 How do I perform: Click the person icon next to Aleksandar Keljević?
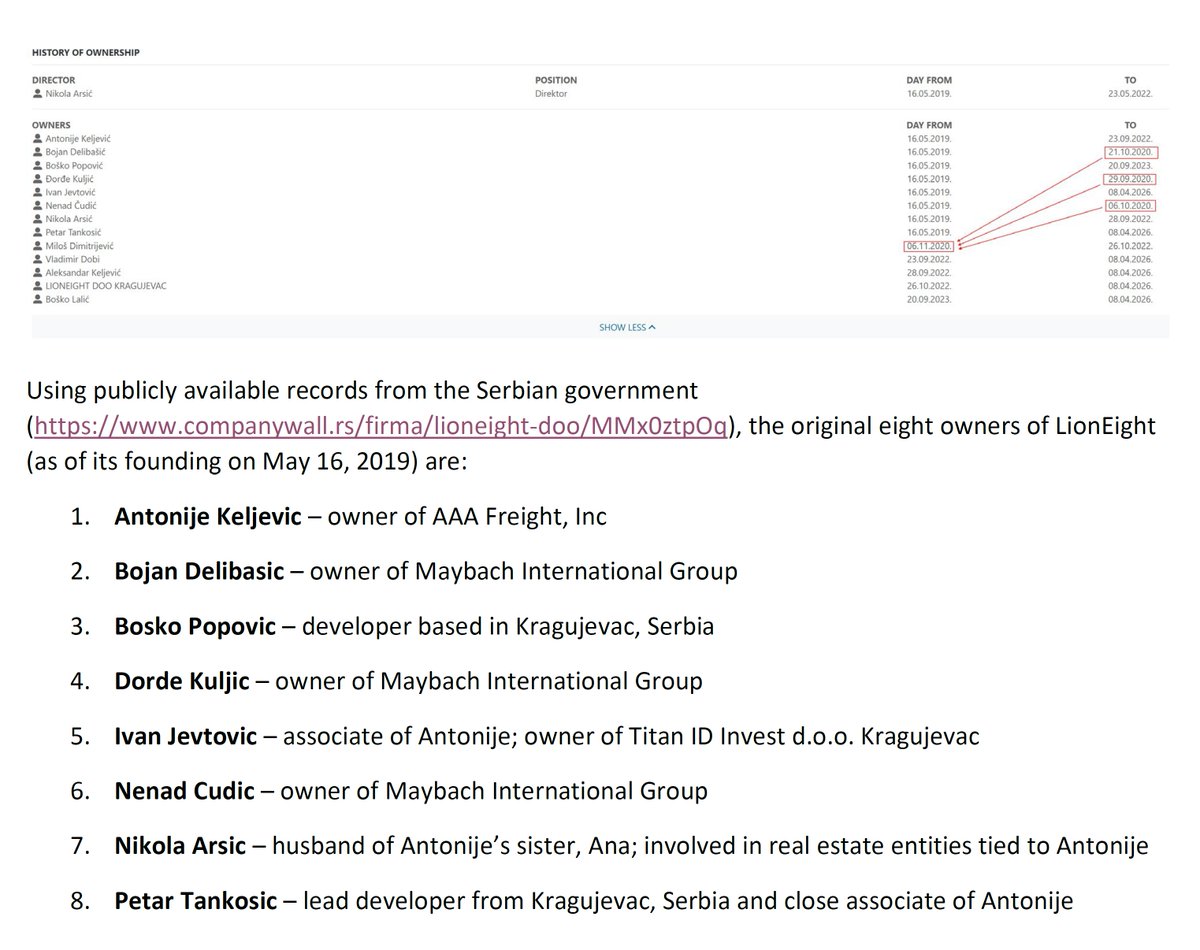pos(38,272)
